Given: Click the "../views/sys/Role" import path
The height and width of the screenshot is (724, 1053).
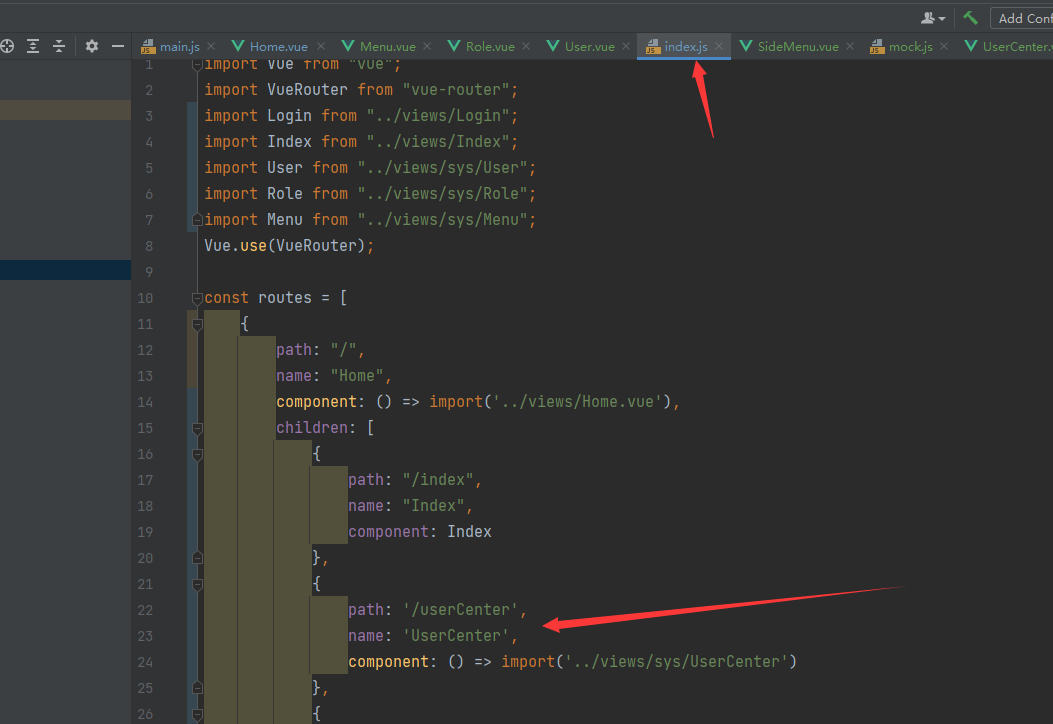Looking at the screenshot, I should 443,193.
